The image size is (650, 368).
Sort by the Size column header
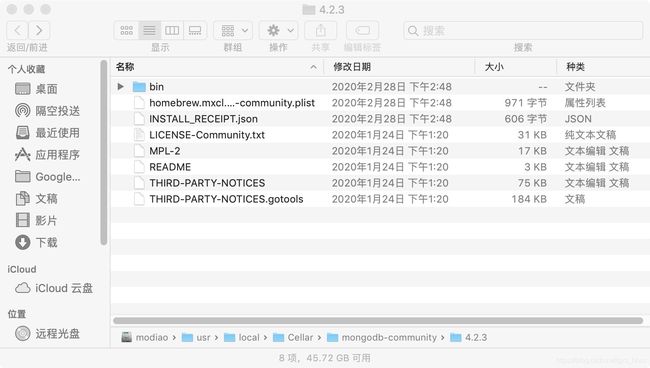[516, 67]
